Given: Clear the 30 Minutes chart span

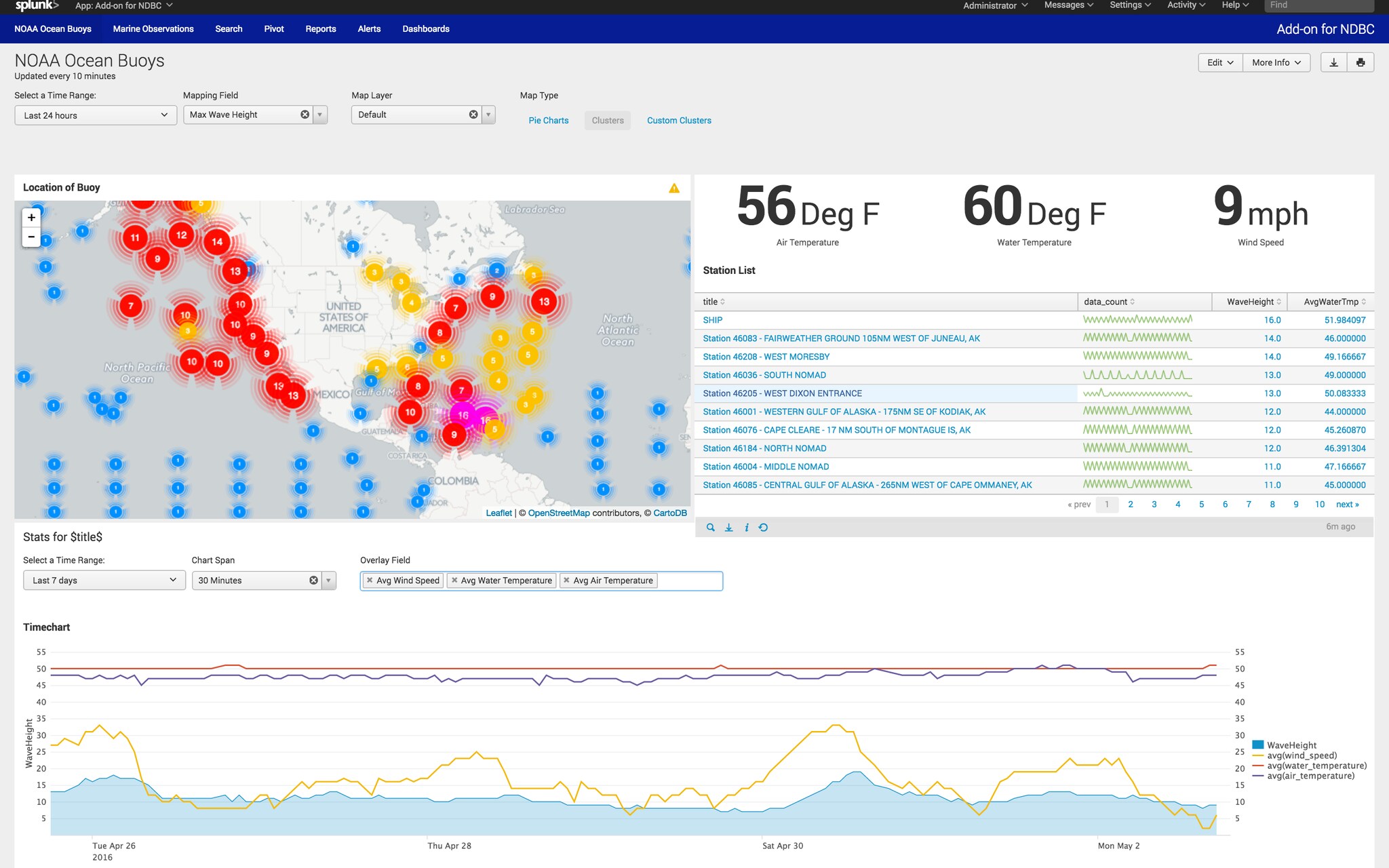Looking at the screenshot, I should pyautogui.click(x=313, y=580).
